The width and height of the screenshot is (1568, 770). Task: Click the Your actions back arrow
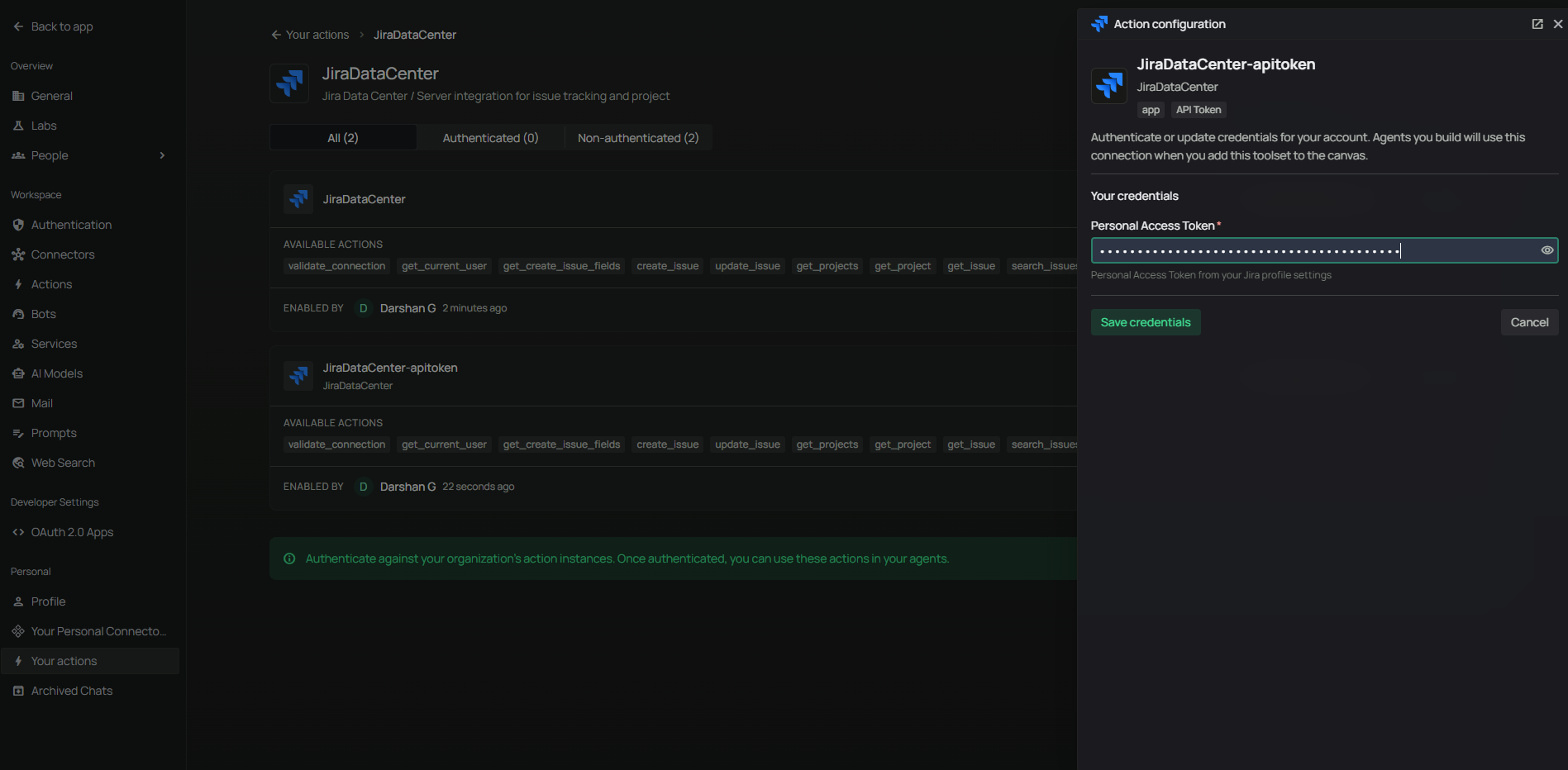(x=276, y=35)
